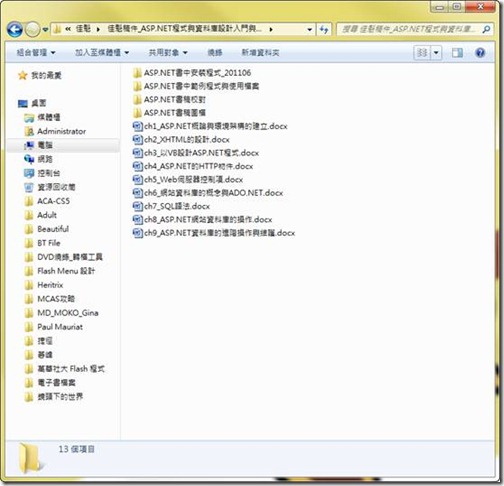Expand the arrow after the ASP.NET breadcrumb
This screenshot has height=486, width=504.
[x=271, y=29]
